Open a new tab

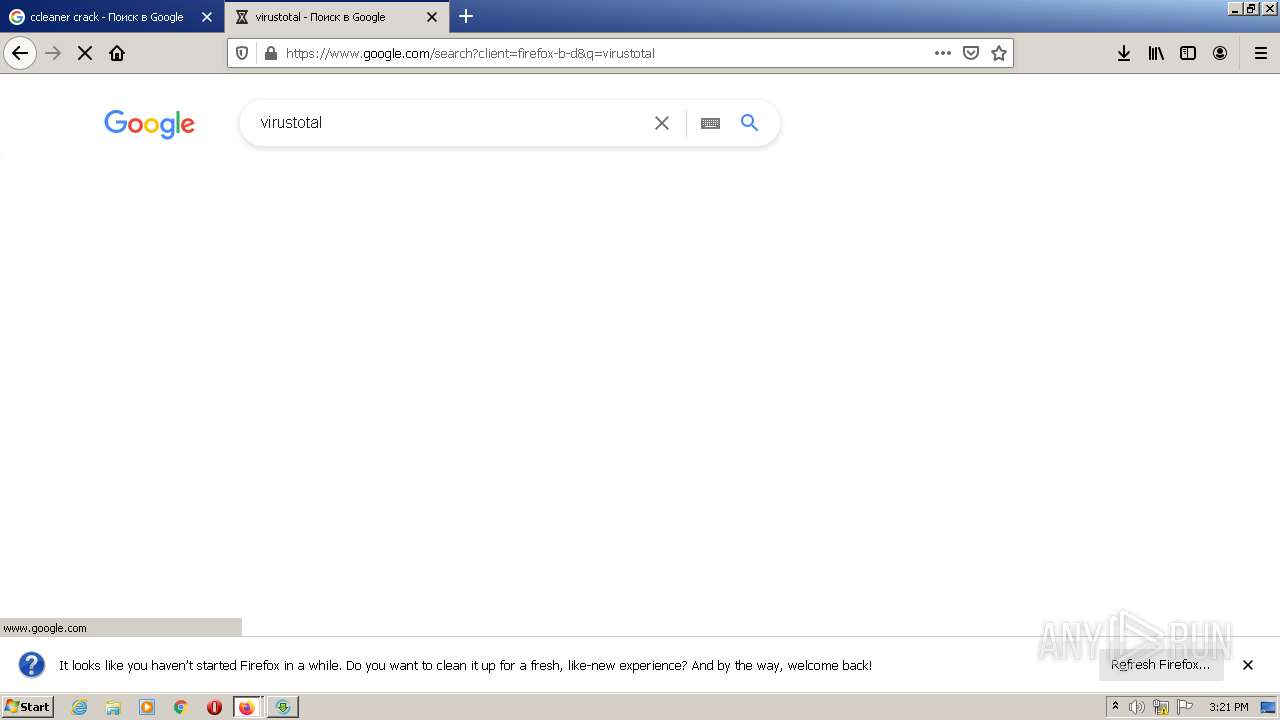(x=466, y=16)
